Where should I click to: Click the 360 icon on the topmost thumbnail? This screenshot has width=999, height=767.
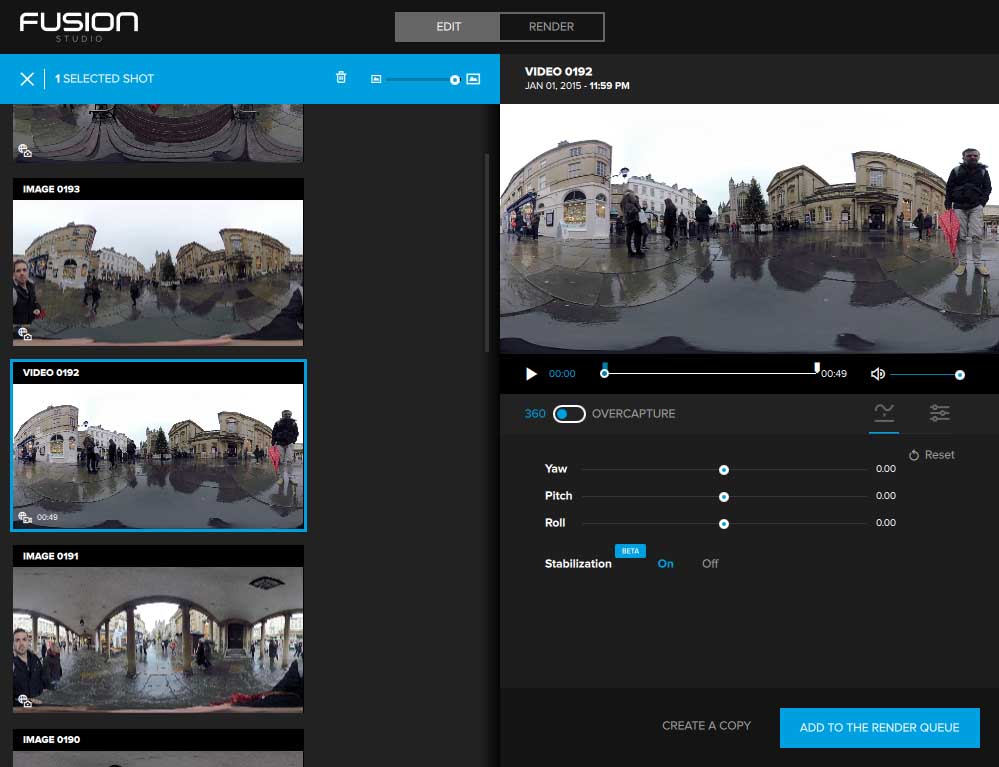[25, 150]
